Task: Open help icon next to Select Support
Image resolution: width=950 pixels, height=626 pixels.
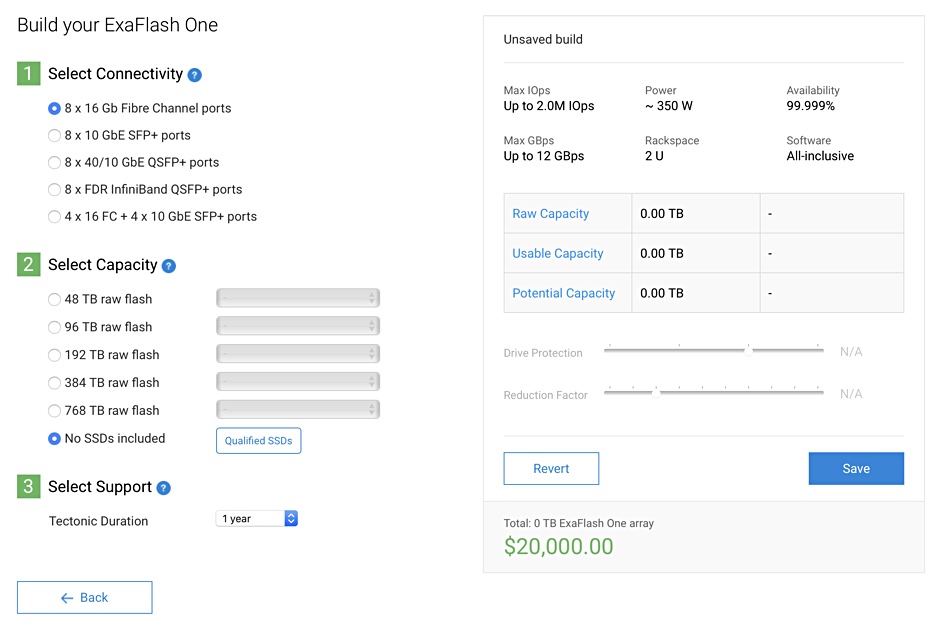Action: point(164,488)
